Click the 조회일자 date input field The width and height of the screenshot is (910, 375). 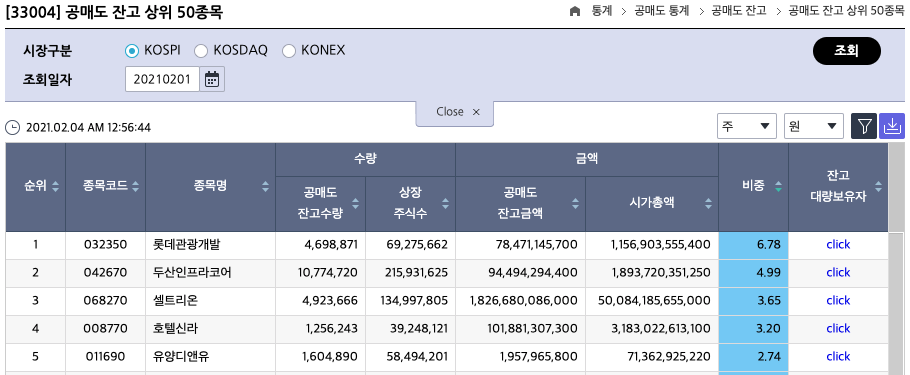pyautogui.click(x=162, y=80)
